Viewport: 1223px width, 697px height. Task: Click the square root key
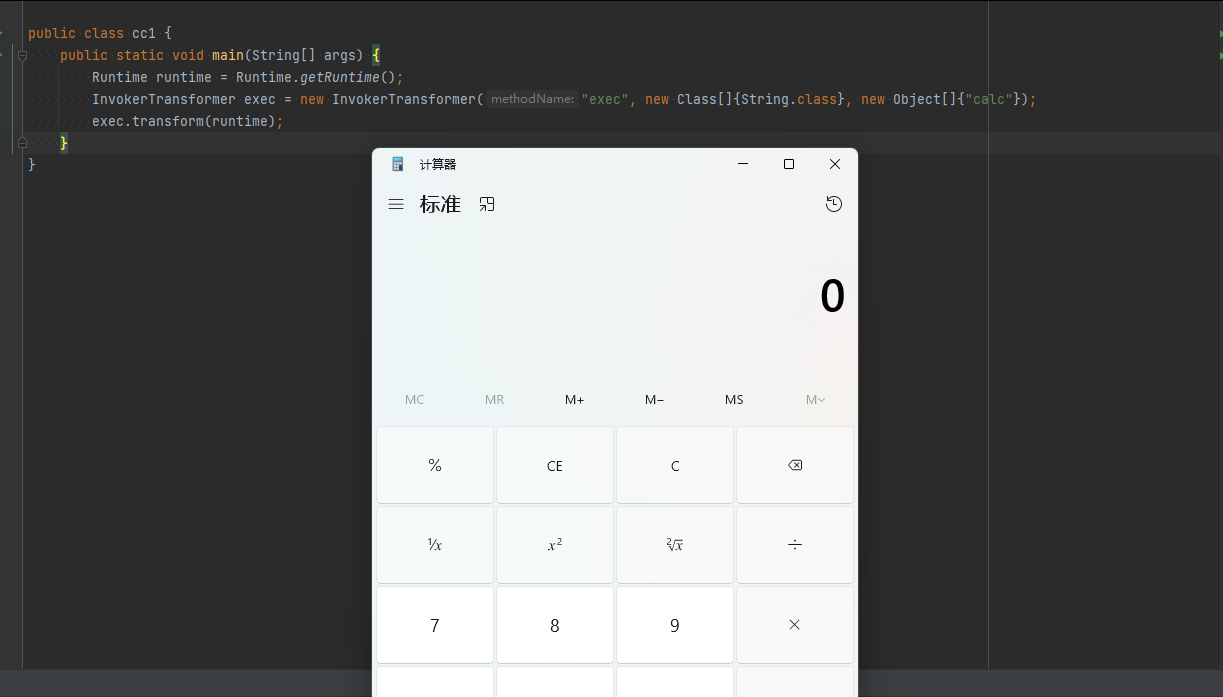click(675, 545)
